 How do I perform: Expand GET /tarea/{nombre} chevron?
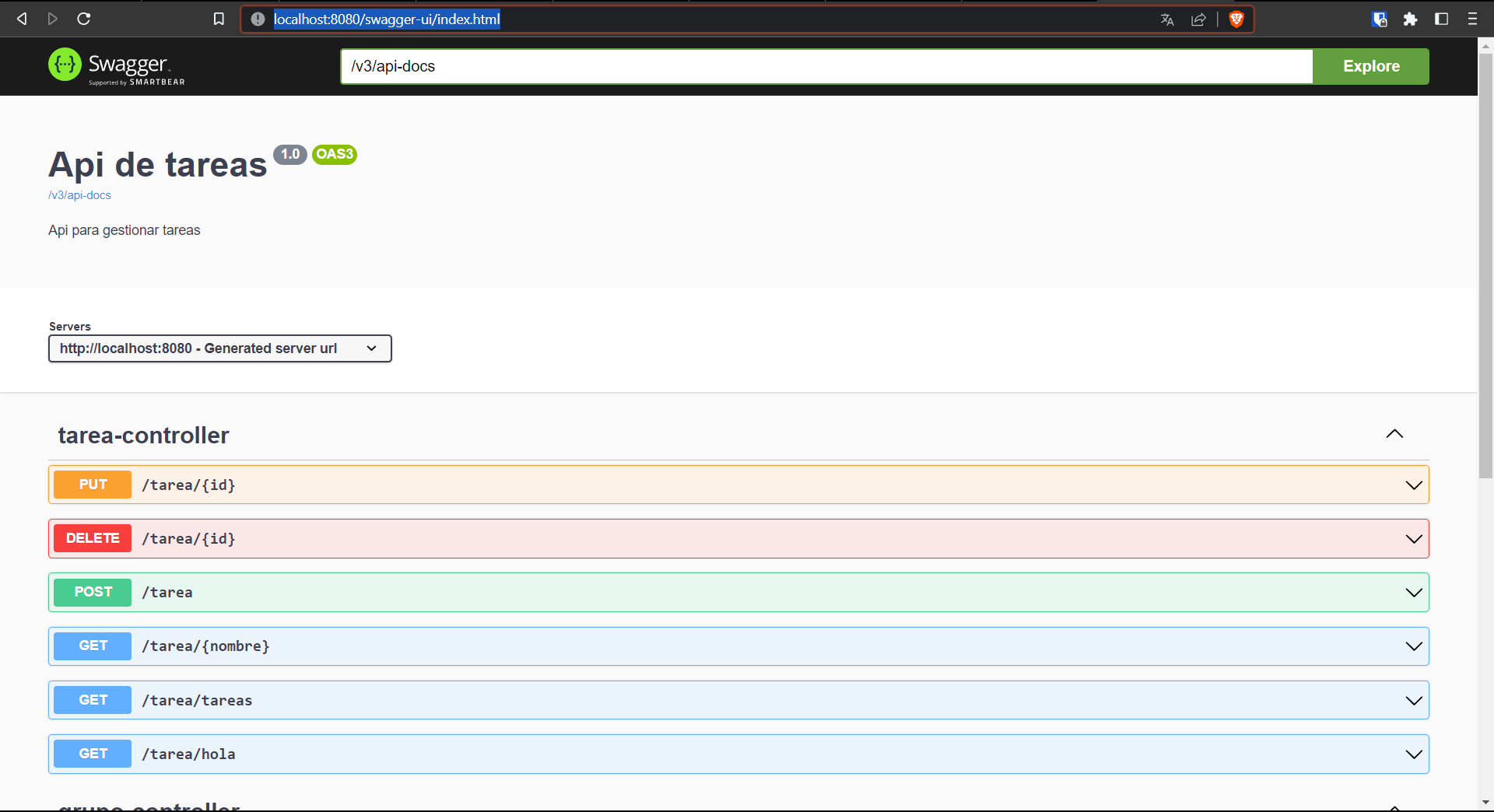[1414, 646]
